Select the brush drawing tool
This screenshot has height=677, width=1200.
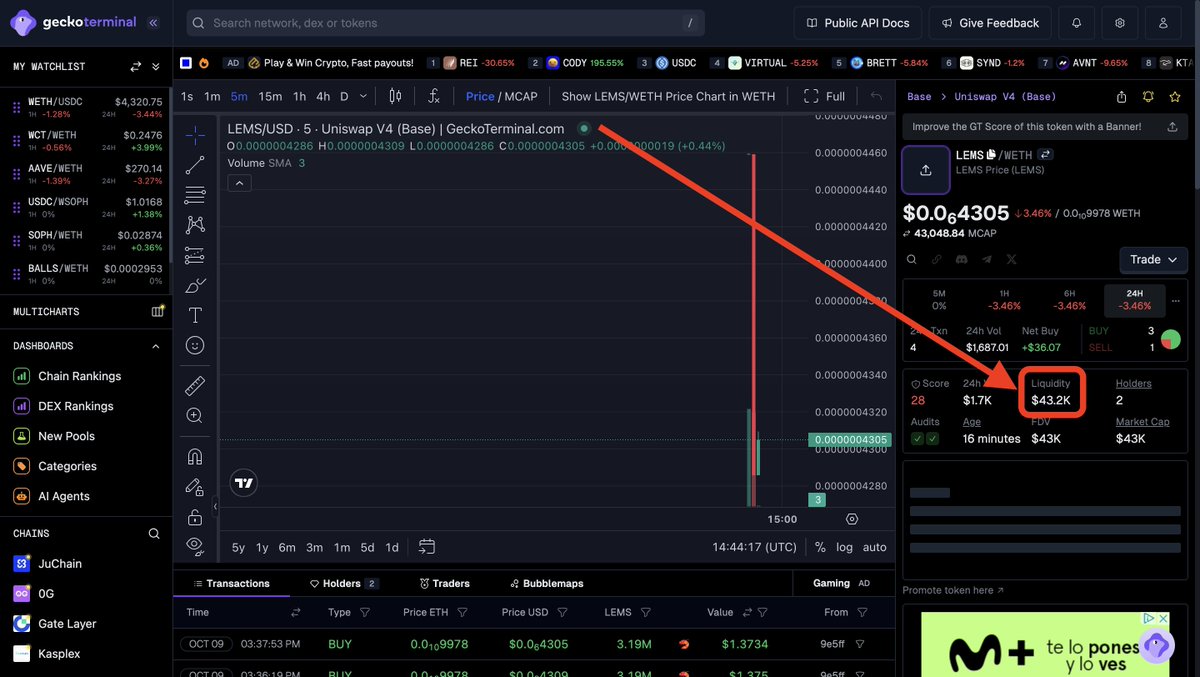(195, 285)
